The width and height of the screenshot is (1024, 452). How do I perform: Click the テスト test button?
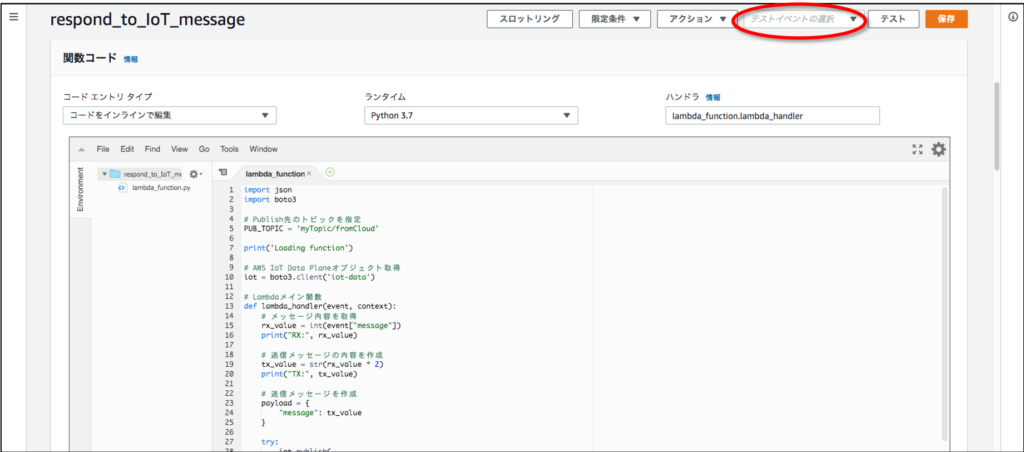(x=893, y=19)
